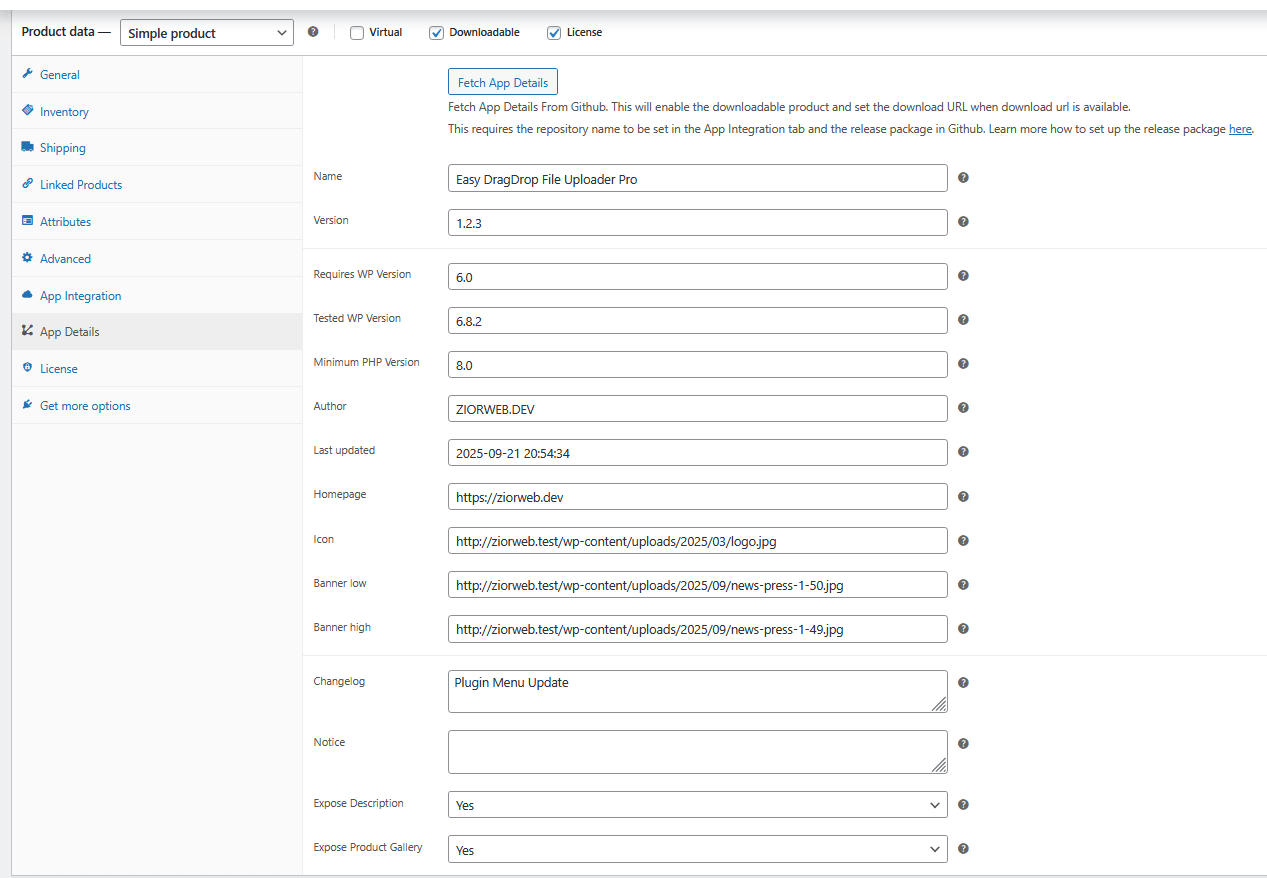
Task: Click the help icon next to Changelog
Action: click(963, 683)
